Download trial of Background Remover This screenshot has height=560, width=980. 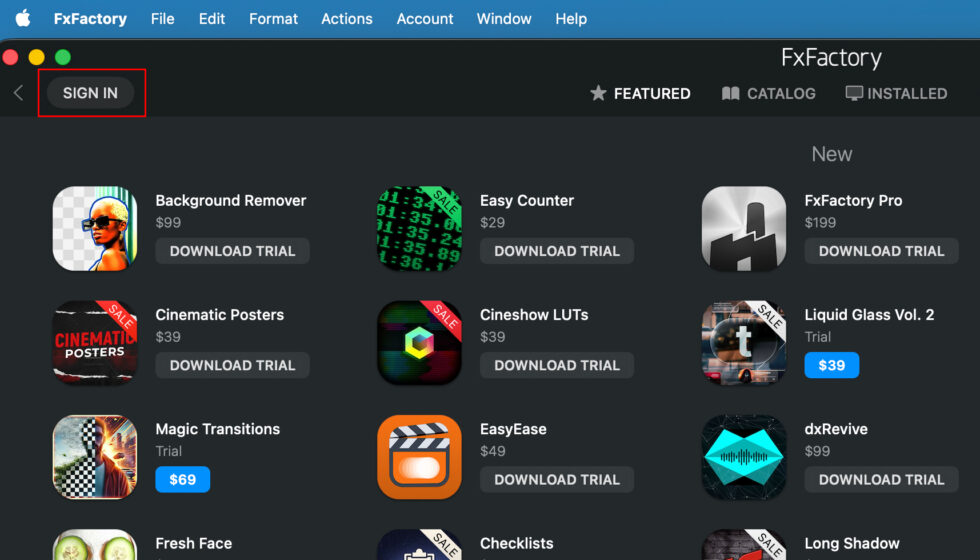[232, 251]
